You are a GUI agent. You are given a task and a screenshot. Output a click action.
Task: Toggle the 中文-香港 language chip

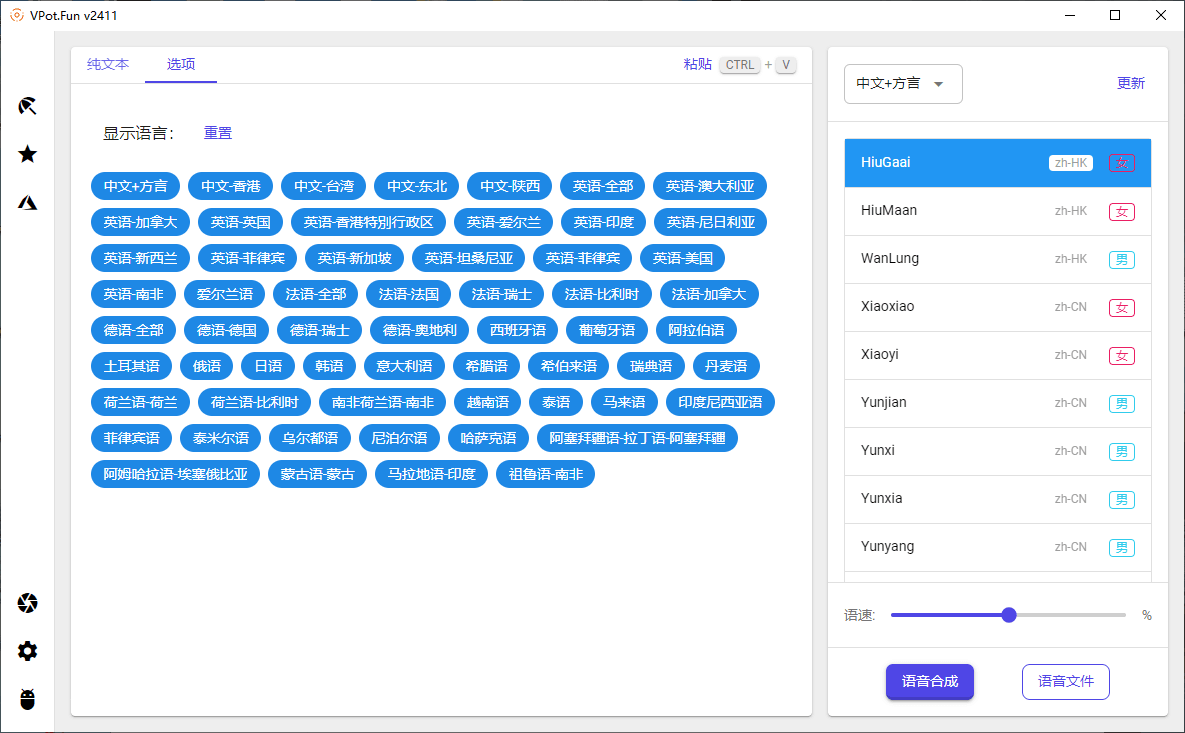[x=231, y=186]
